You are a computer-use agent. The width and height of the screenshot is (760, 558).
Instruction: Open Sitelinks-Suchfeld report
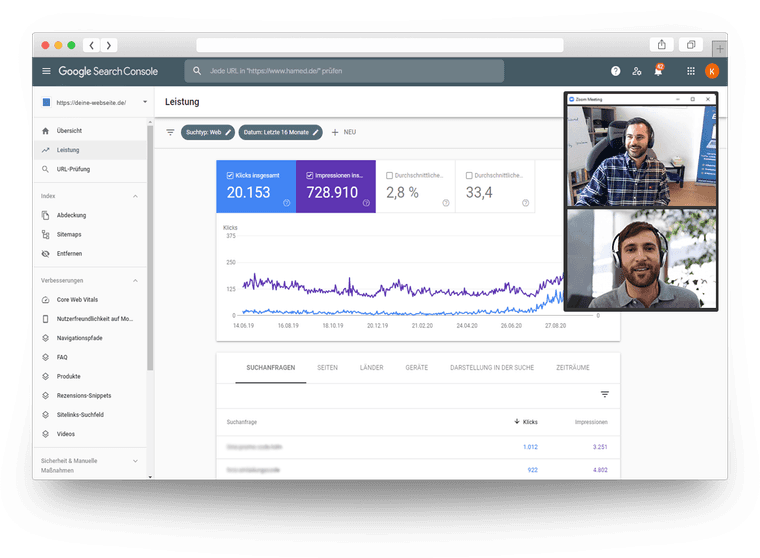90,415
